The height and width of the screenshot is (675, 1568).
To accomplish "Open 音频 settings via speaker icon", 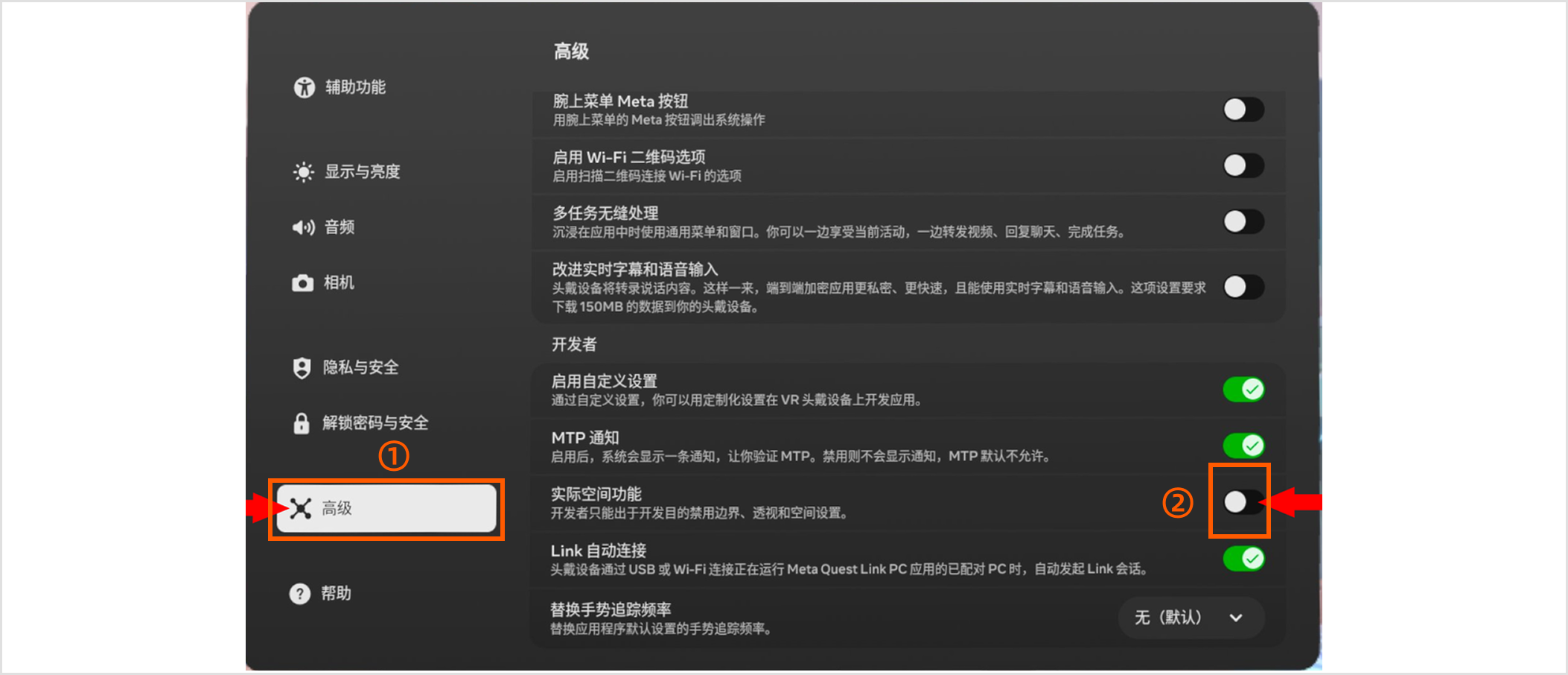I will click(x=303, y=227).
